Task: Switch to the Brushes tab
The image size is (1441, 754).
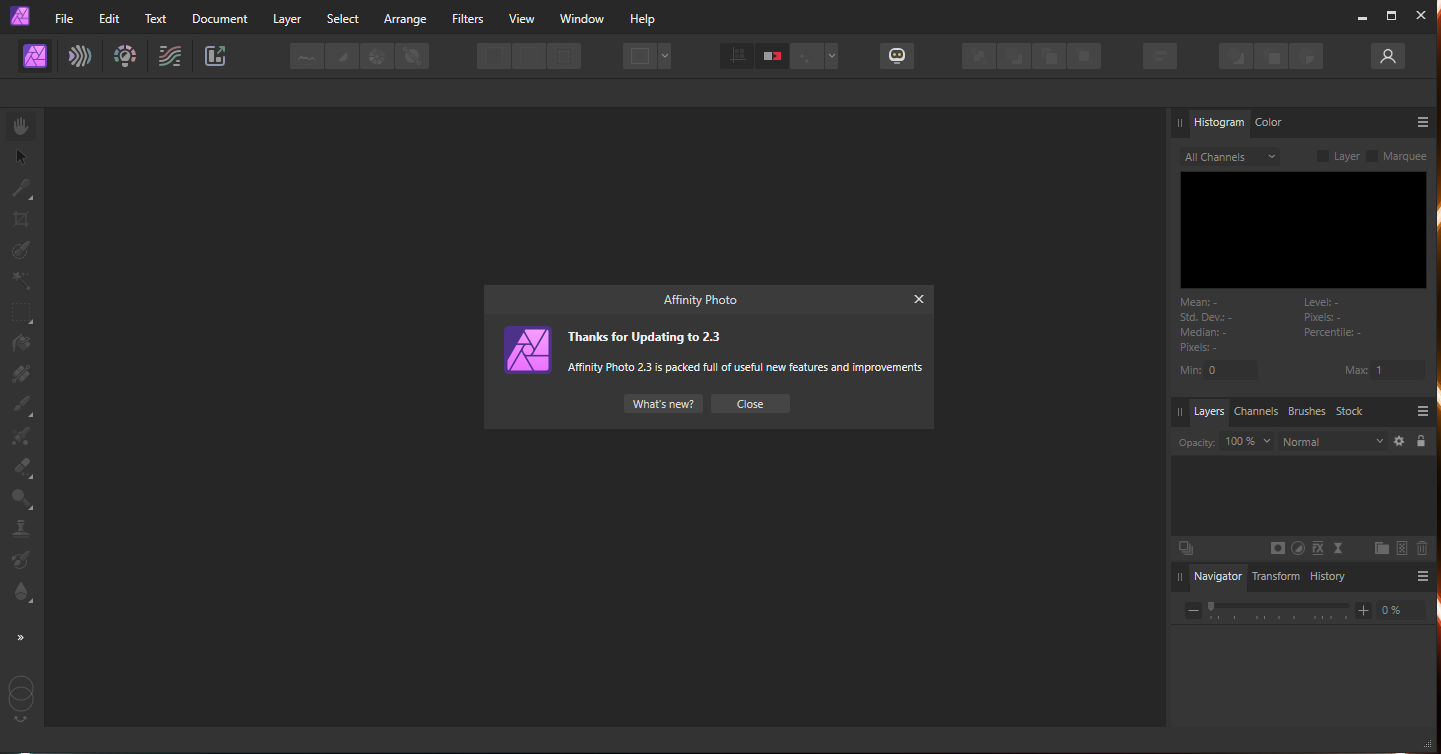Action: pyautogui.click(x=1307, y=411)
